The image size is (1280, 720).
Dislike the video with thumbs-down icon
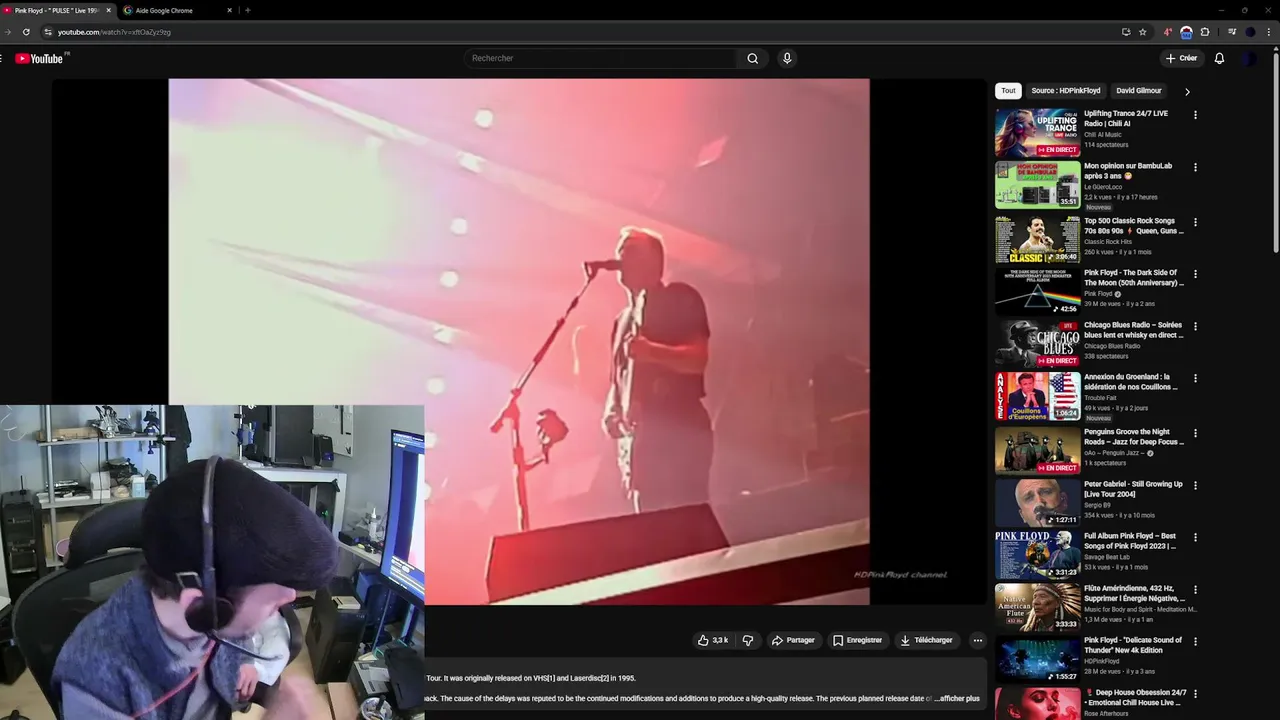click(748, 640)
